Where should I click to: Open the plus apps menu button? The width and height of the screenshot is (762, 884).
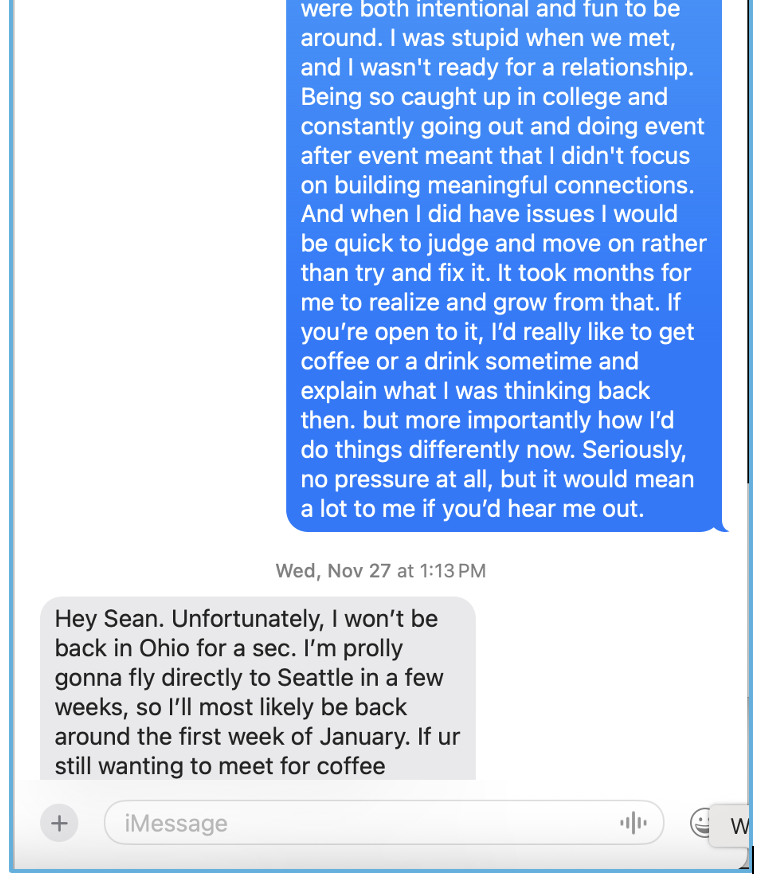pos(59,823)
